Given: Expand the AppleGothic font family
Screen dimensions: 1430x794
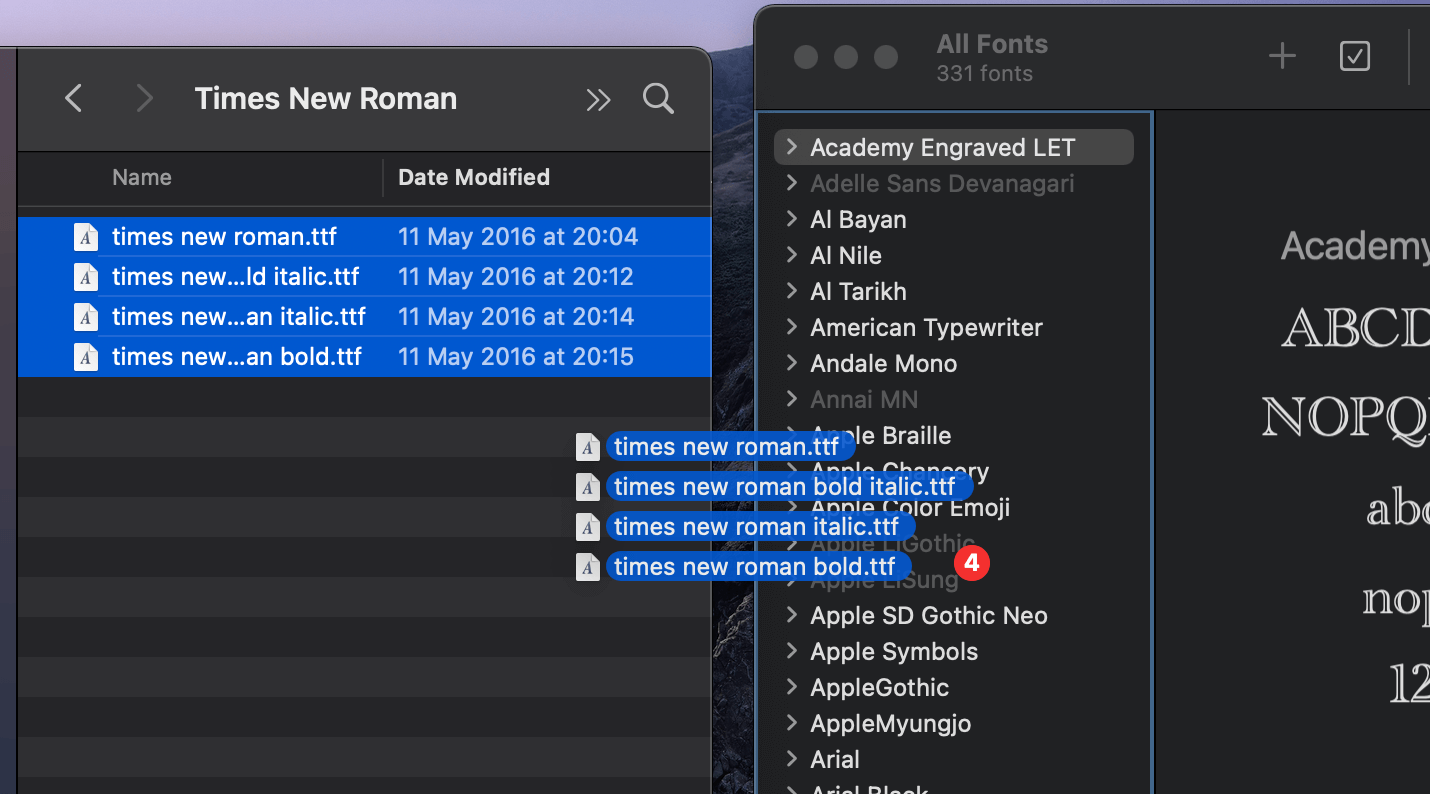Looking at the screenshot, I should point(792,687).
